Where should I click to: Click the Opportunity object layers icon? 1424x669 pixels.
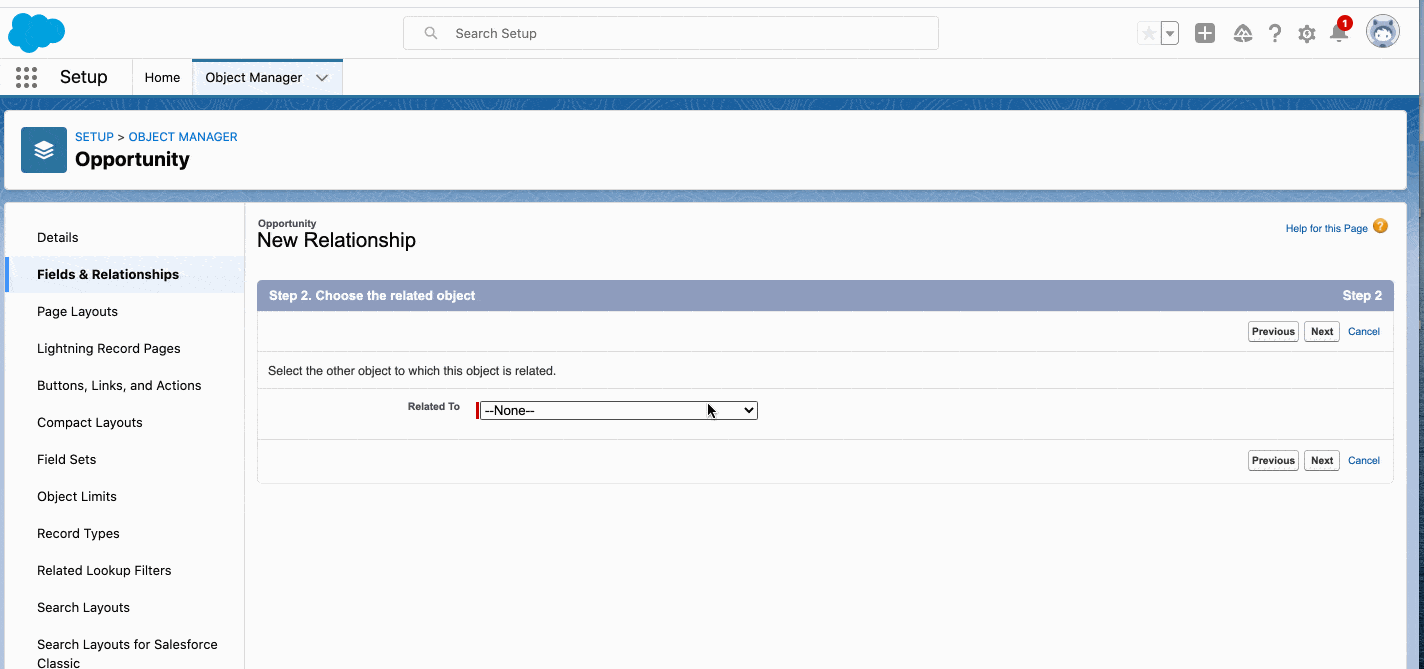tap(44, 150)
